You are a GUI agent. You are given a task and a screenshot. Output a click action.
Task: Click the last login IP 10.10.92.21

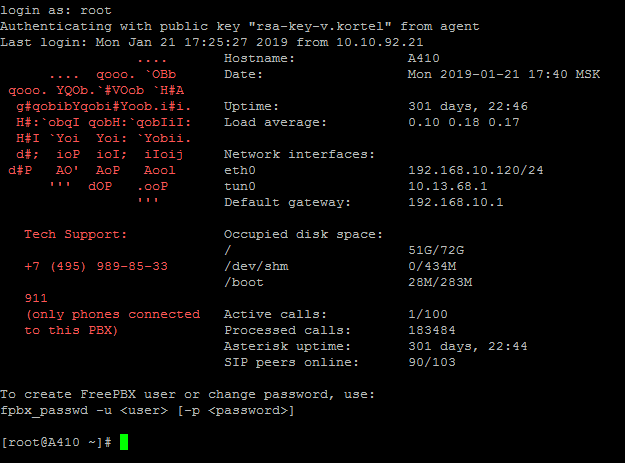[379, 42]
